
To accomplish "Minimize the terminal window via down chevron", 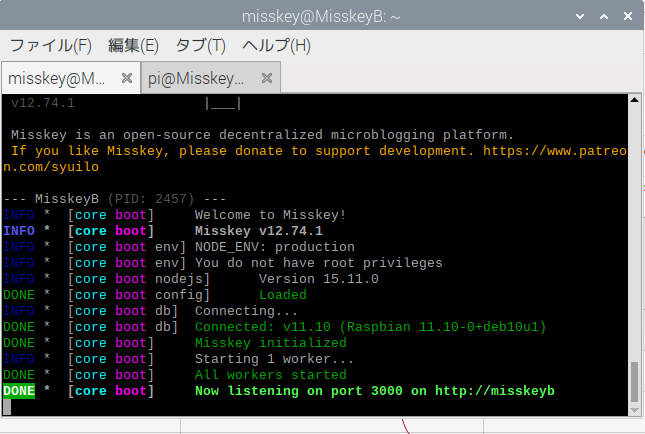I will (x=580, y=16).
